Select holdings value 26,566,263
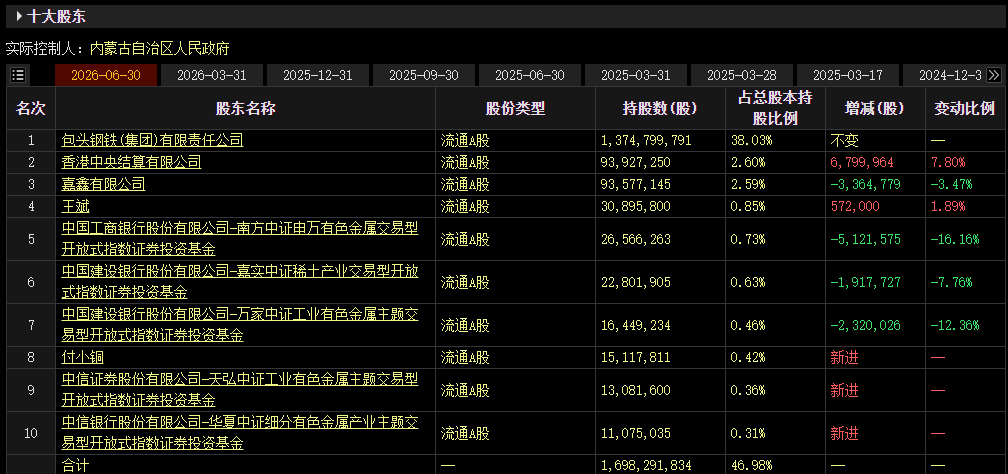The width and height of the screenshot is (1008, 474). [636, 239]
